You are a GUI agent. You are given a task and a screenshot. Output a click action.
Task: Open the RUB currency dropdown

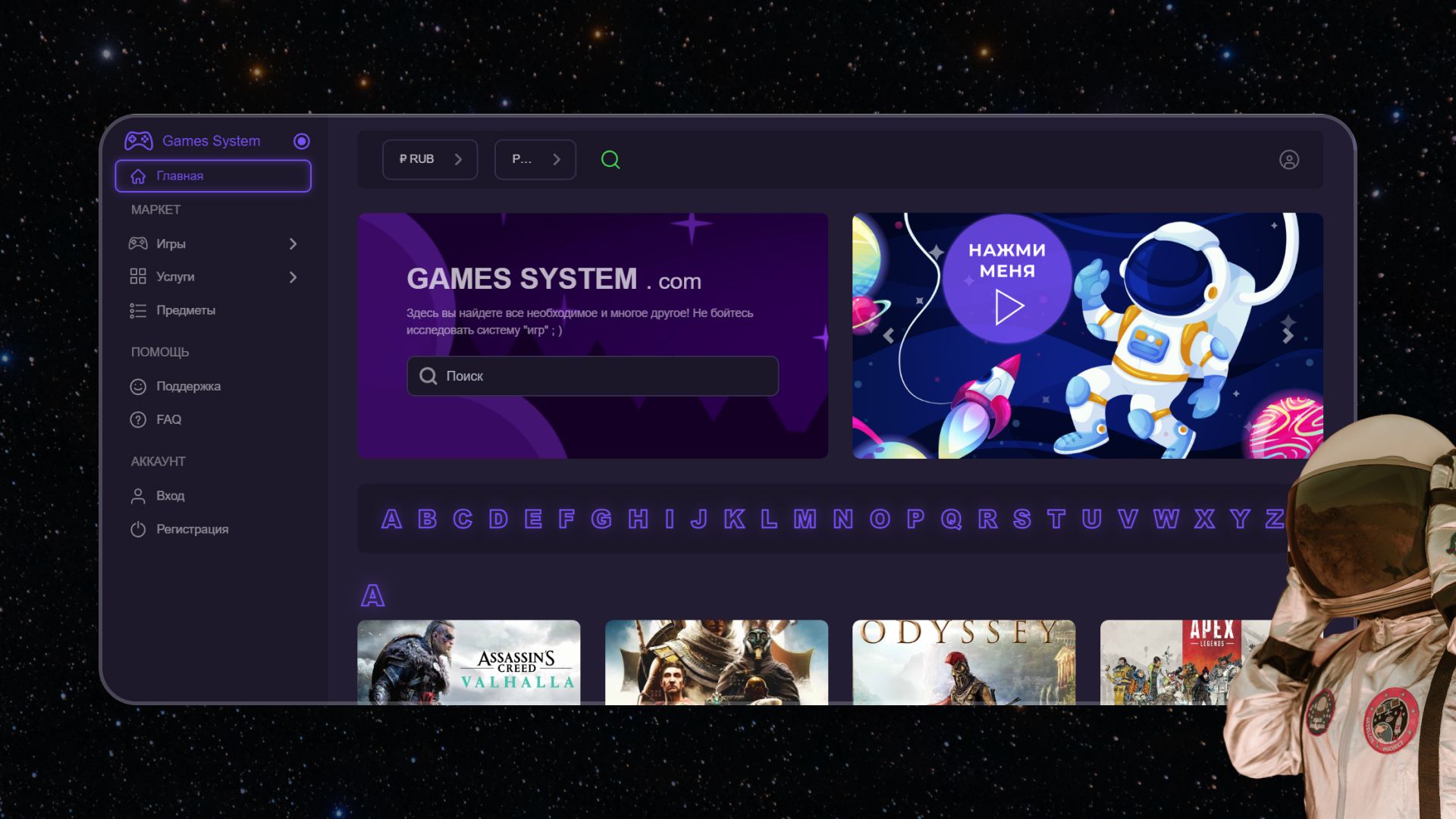430,159
